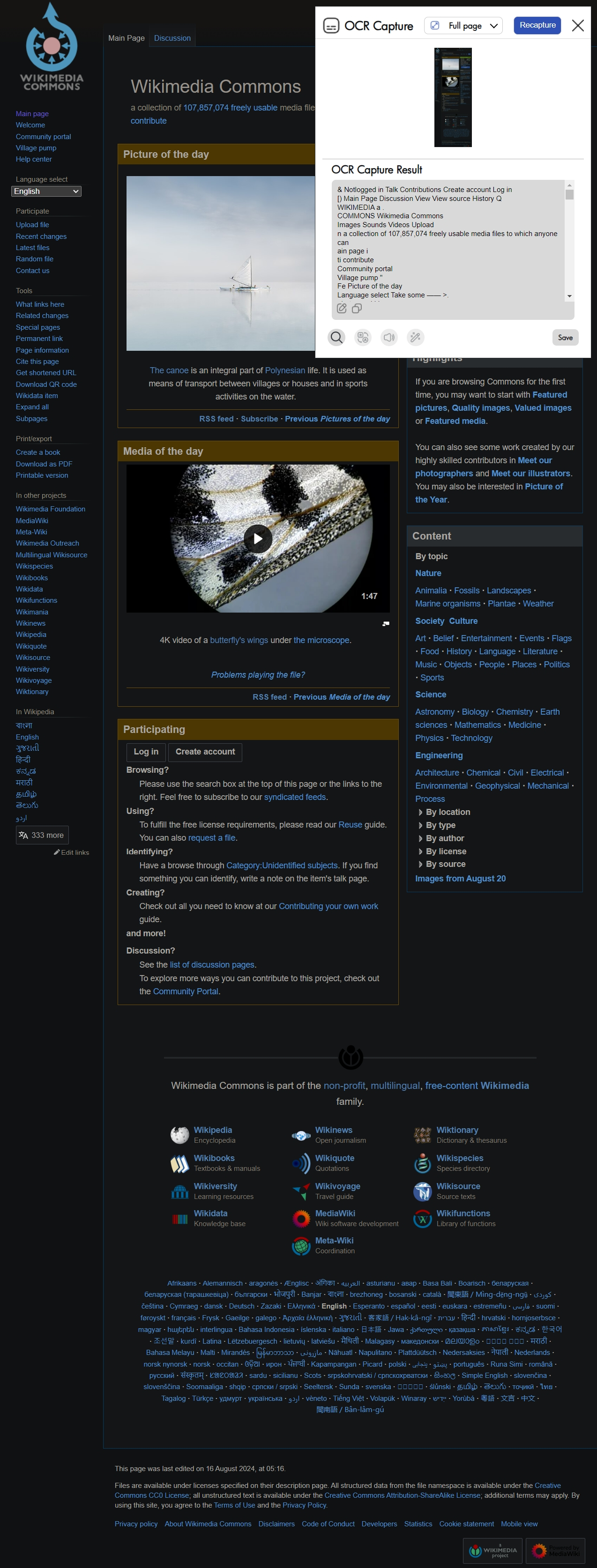This screenshot has width=597, height=1568.
Task: Open the Subscribe link under Picture of the day
Action: (260, 419)
